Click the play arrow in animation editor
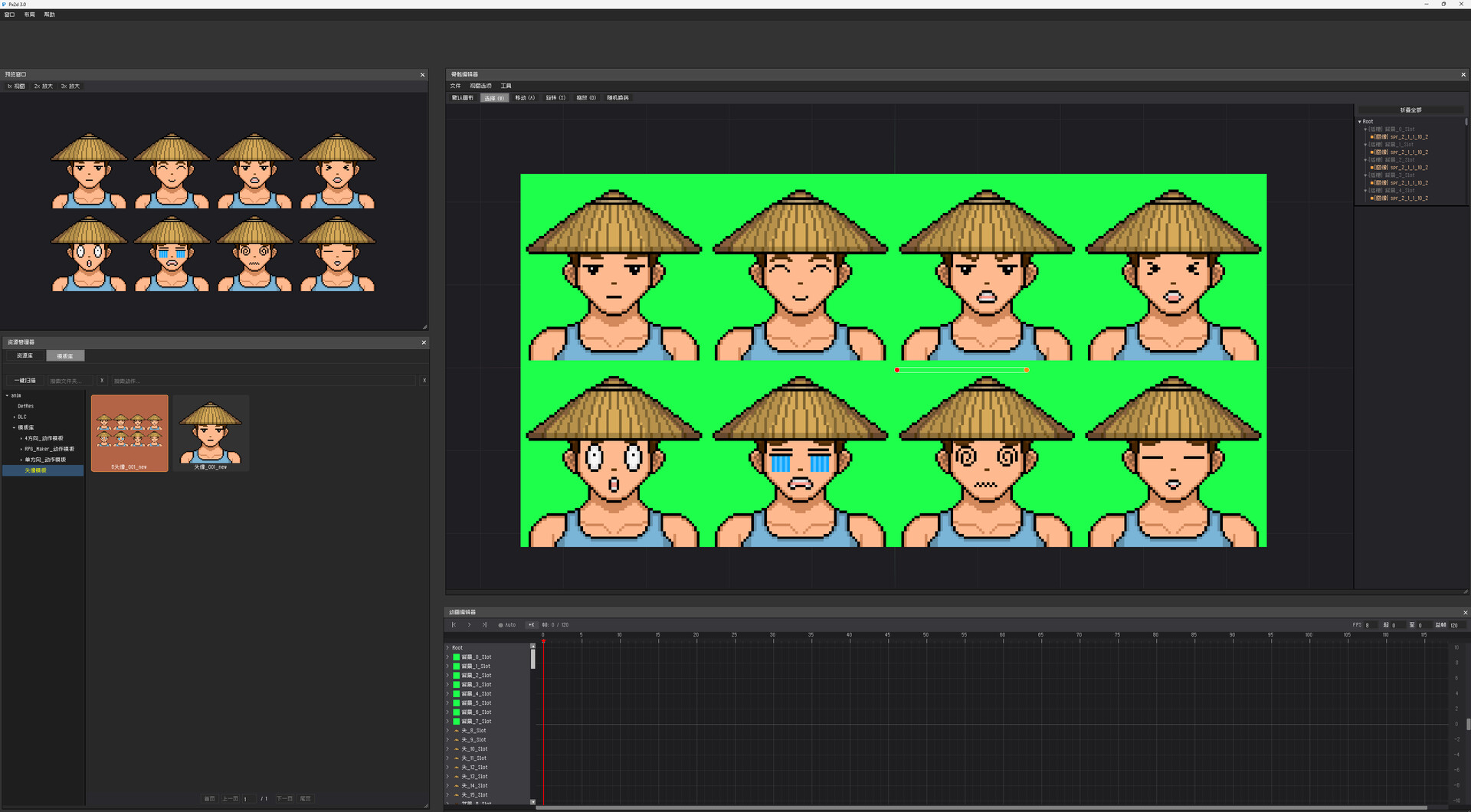Screen dimensions: 1471x812 [x=469, y=625]
